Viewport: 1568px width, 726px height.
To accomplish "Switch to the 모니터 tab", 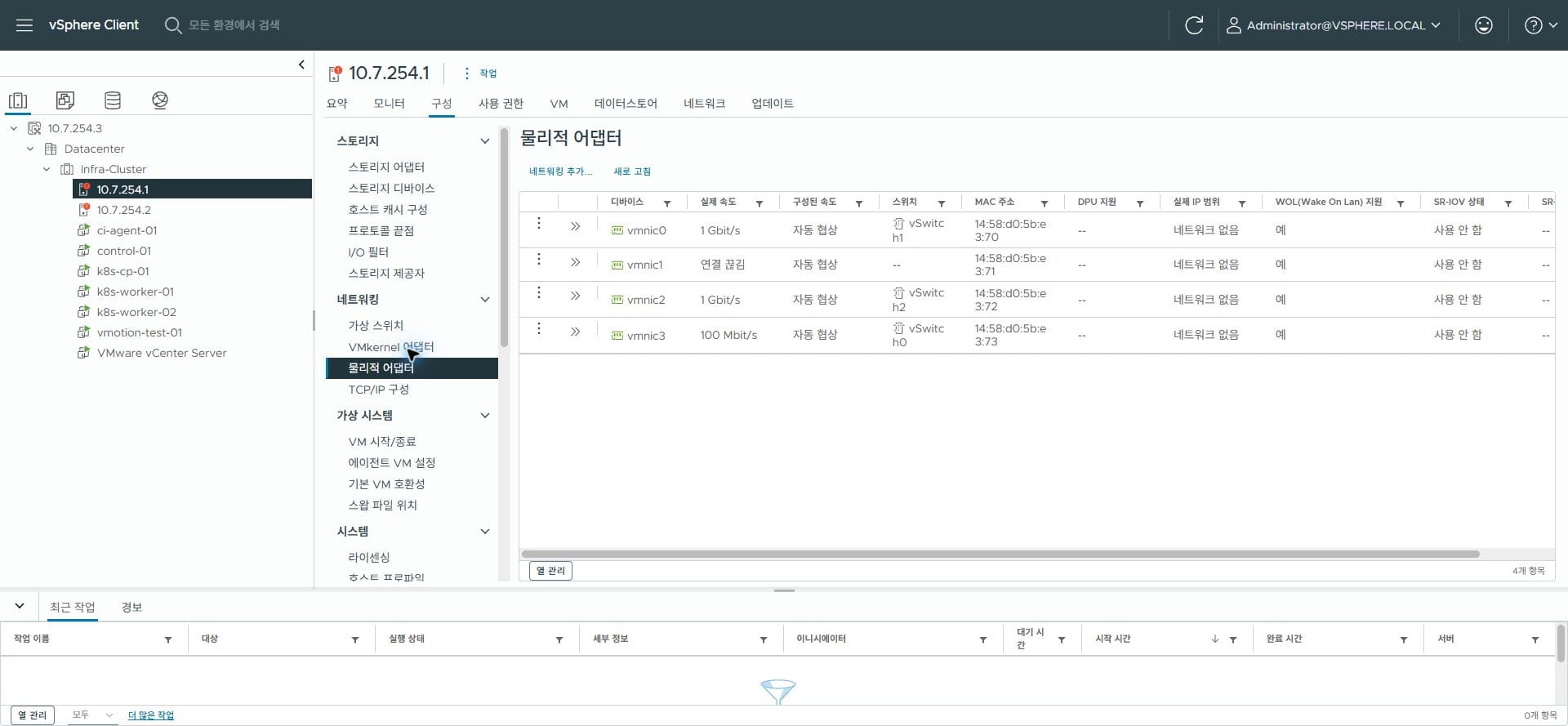I will click(389, 104).
